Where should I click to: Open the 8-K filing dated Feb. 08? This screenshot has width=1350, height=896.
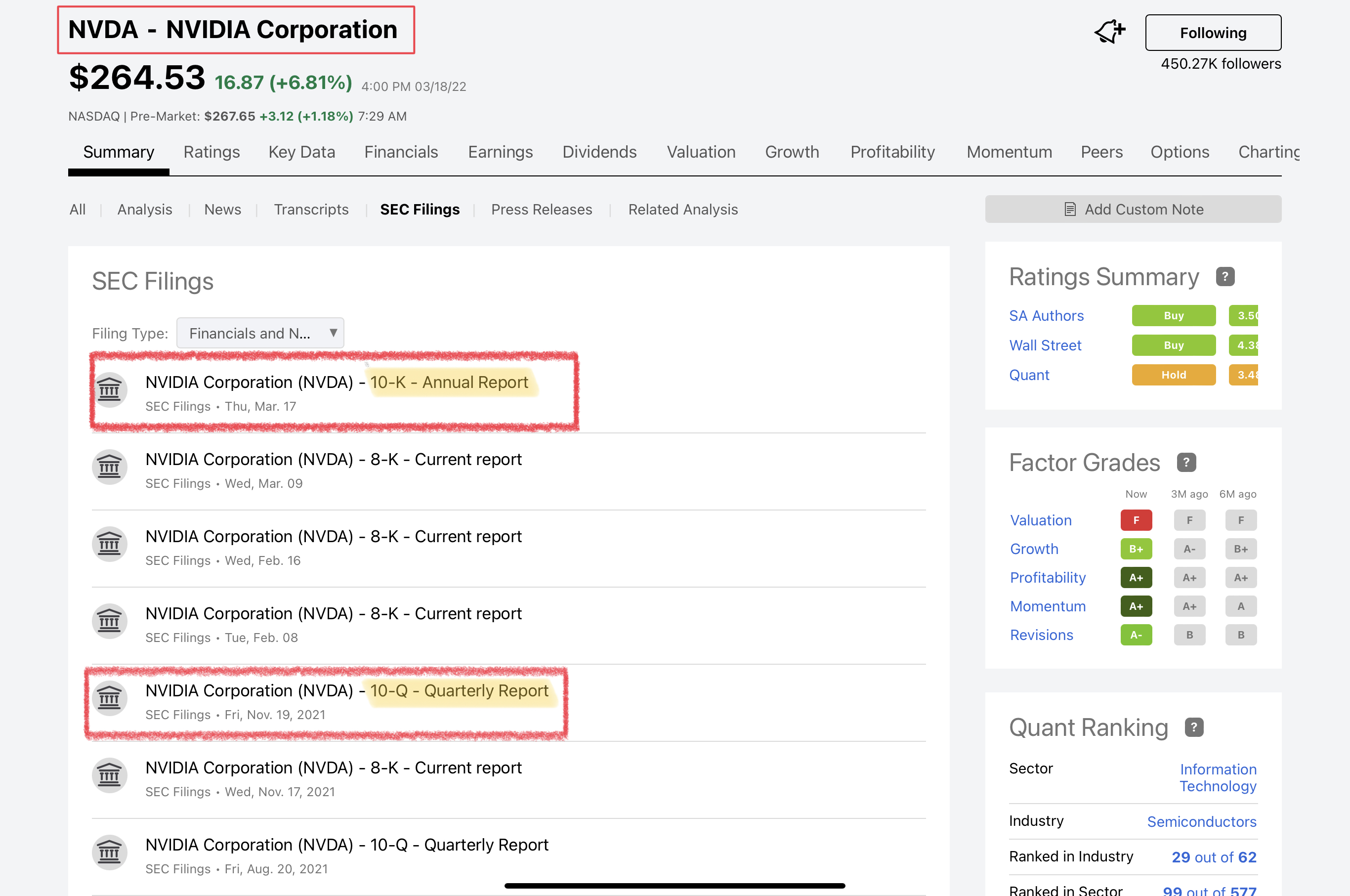point(333,613)
